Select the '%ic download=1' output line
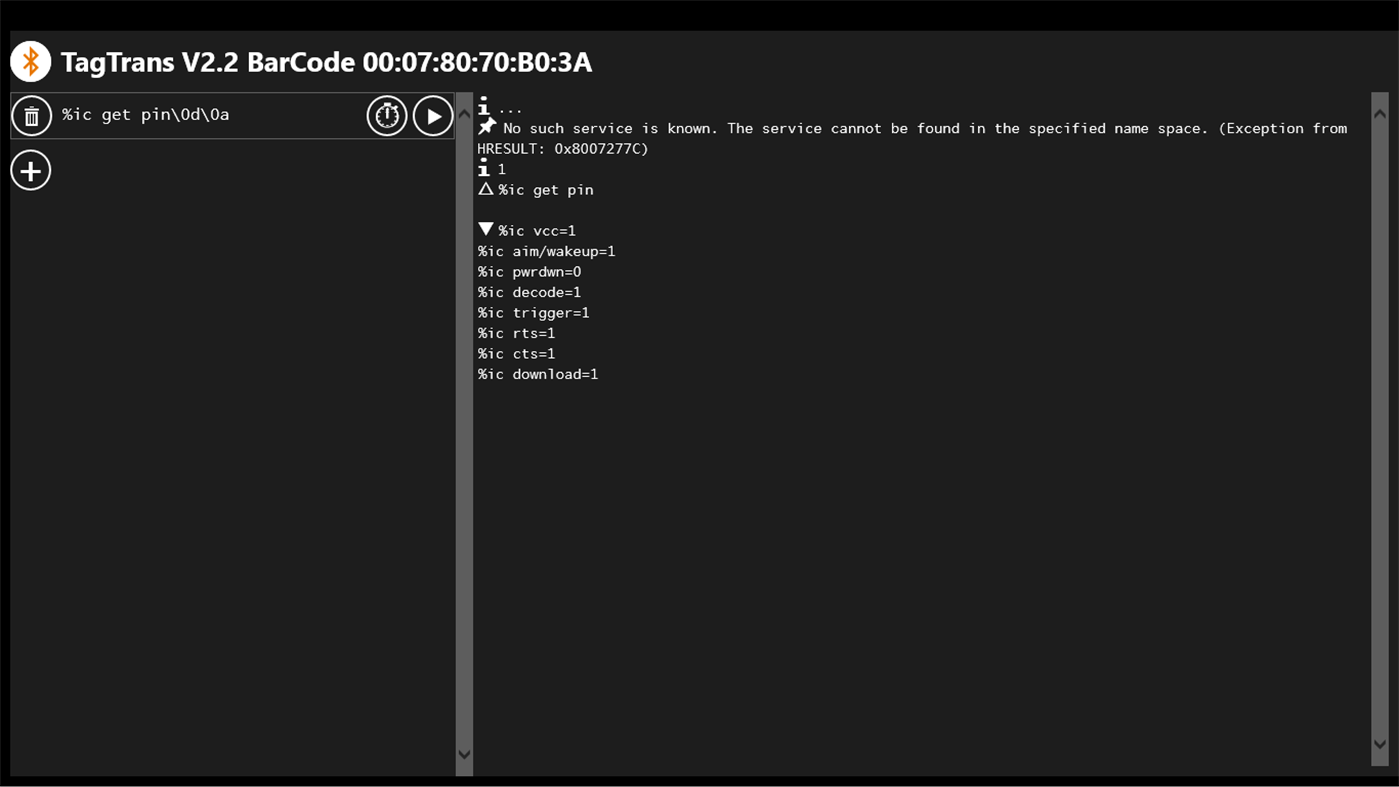Viewport: 1399px width, 787px height. click(x=538, y=374)
